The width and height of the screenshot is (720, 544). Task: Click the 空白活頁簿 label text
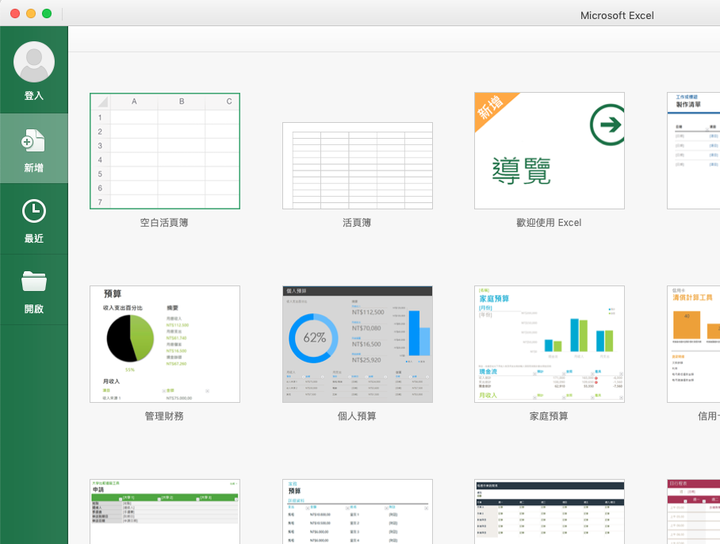pos(164,223)
